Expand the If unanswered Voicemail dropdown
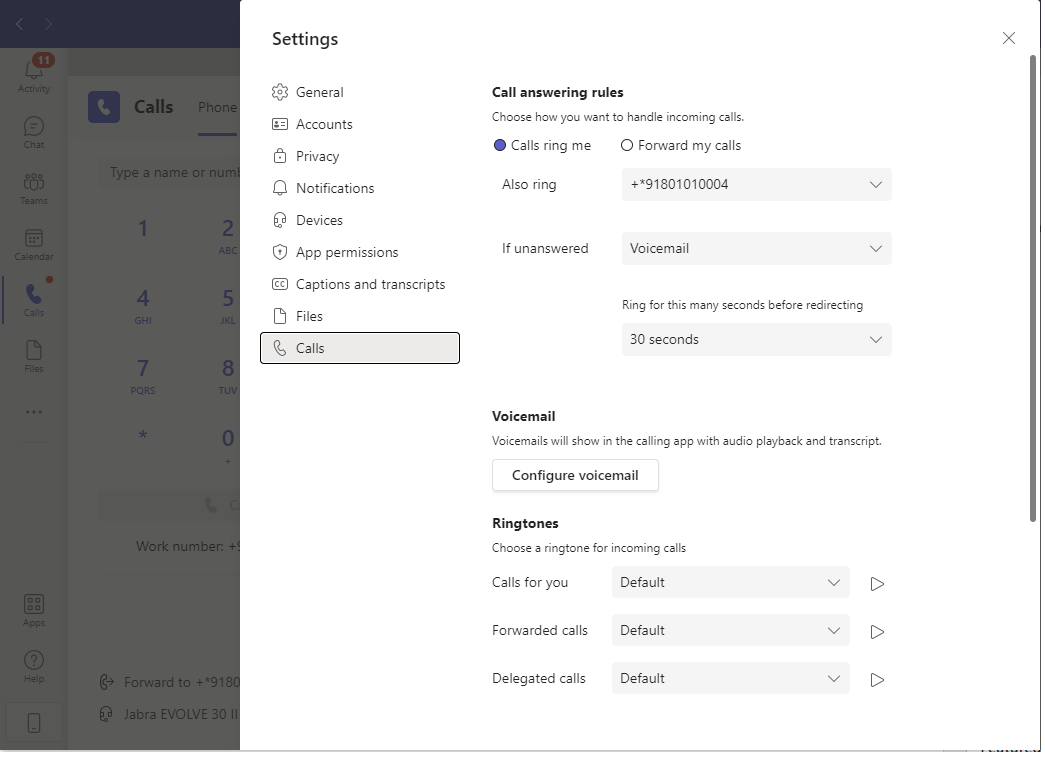Screen dimensions: 1045x760 pos(756,249)
